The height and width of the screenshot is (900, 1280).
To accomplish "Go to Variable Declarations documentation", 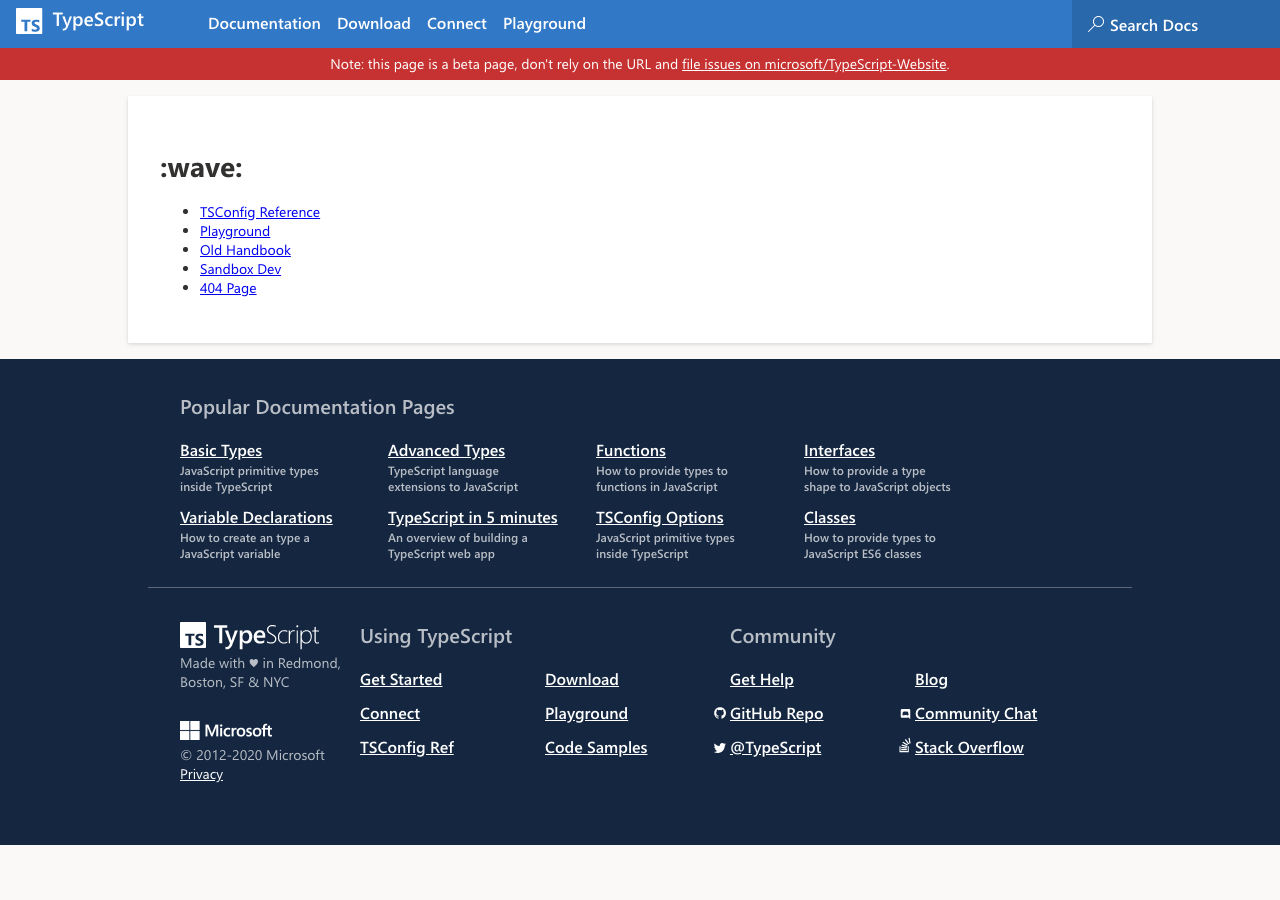I will pyautogui.click(x=256, y=517).
